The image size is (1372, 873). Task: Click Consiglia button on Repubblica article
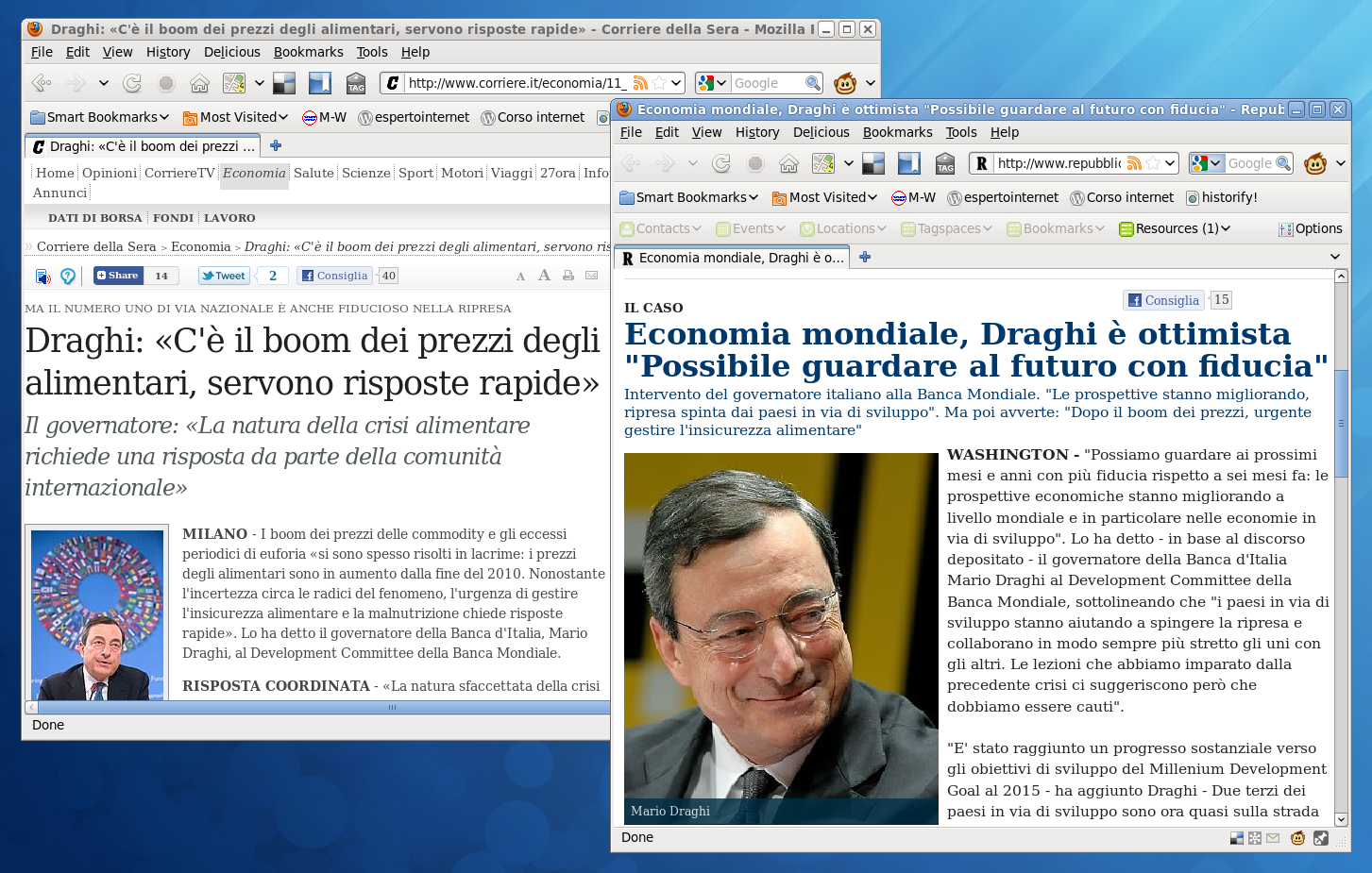(1163, 300)
